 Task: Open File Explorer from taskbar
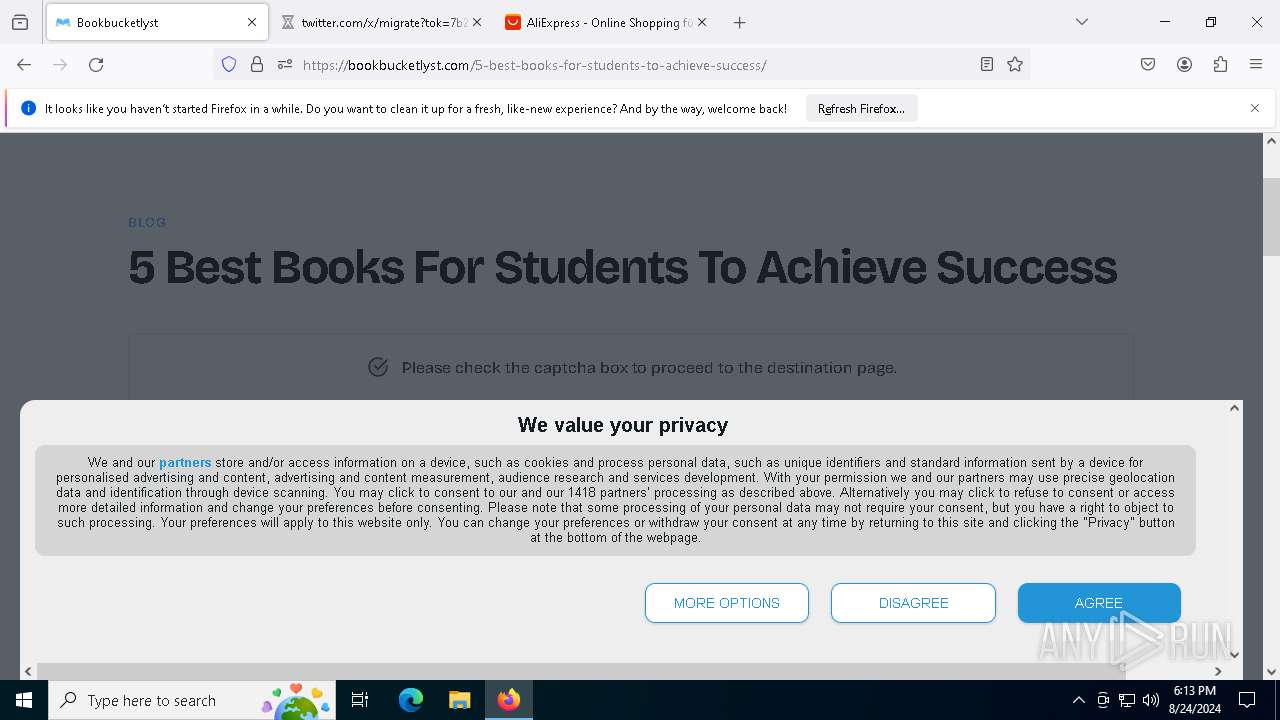459,700
